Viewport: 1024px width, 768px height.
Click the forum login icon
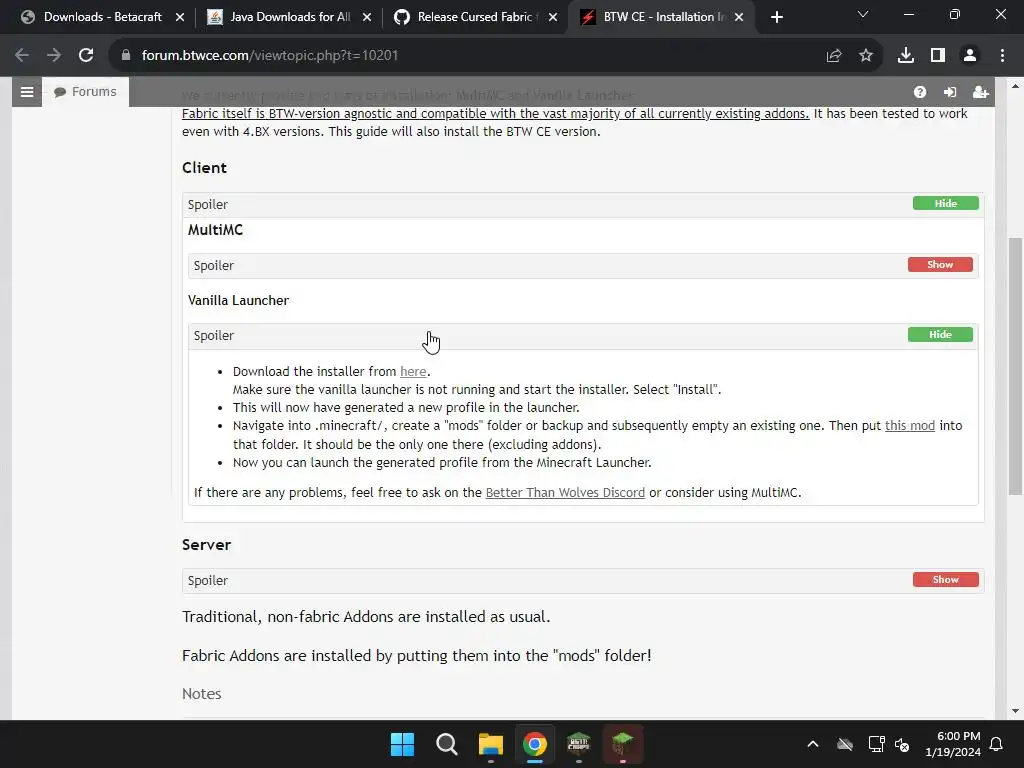point(950,92)
